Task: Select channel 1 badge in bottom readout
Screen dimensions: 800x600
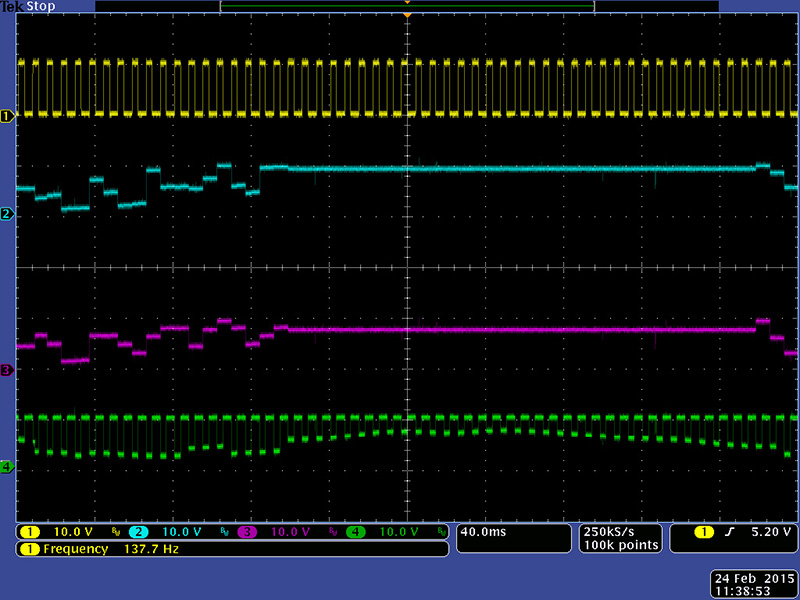Action: (30, 532)
